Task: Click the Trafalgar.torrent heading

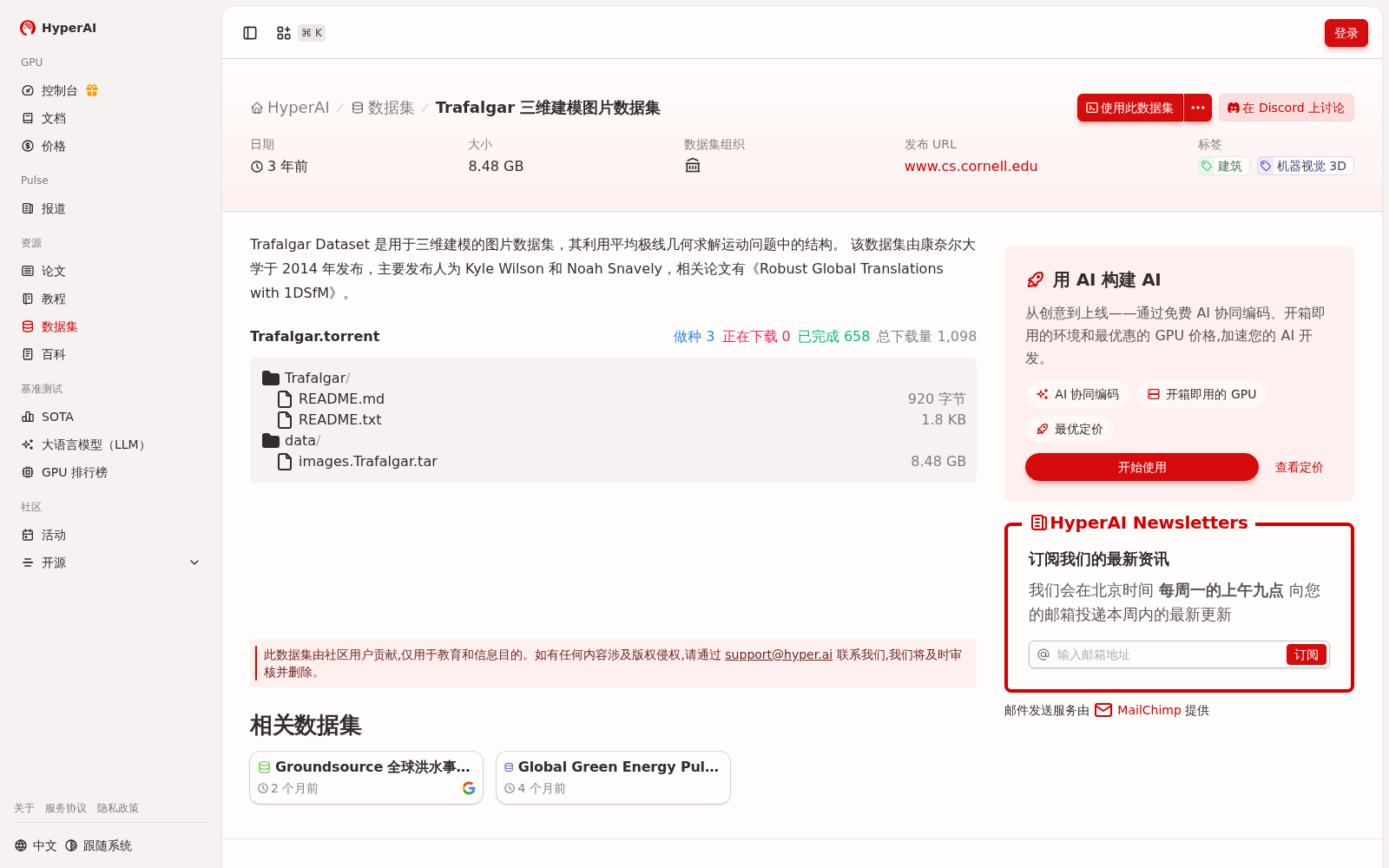Action: tap(314, 336)
